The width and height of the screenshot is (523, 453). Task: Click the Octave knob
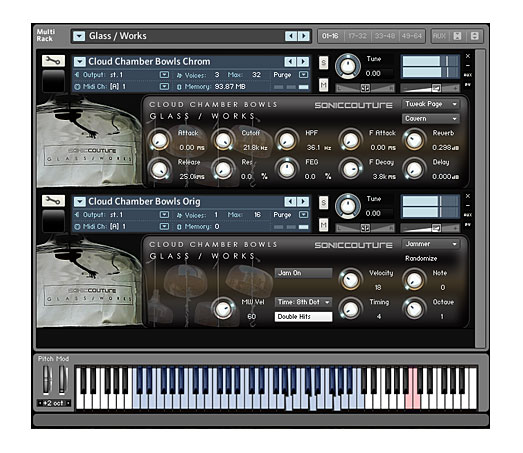415,309
